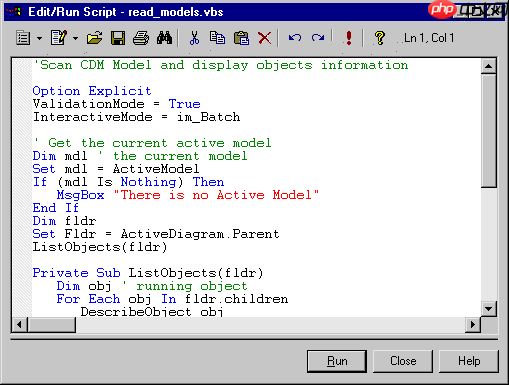The width and height of the screenshot is (509, 385).
Task: Click the 'Dim mdl' line
Action: pyautogui.click(x=140, y=156)
